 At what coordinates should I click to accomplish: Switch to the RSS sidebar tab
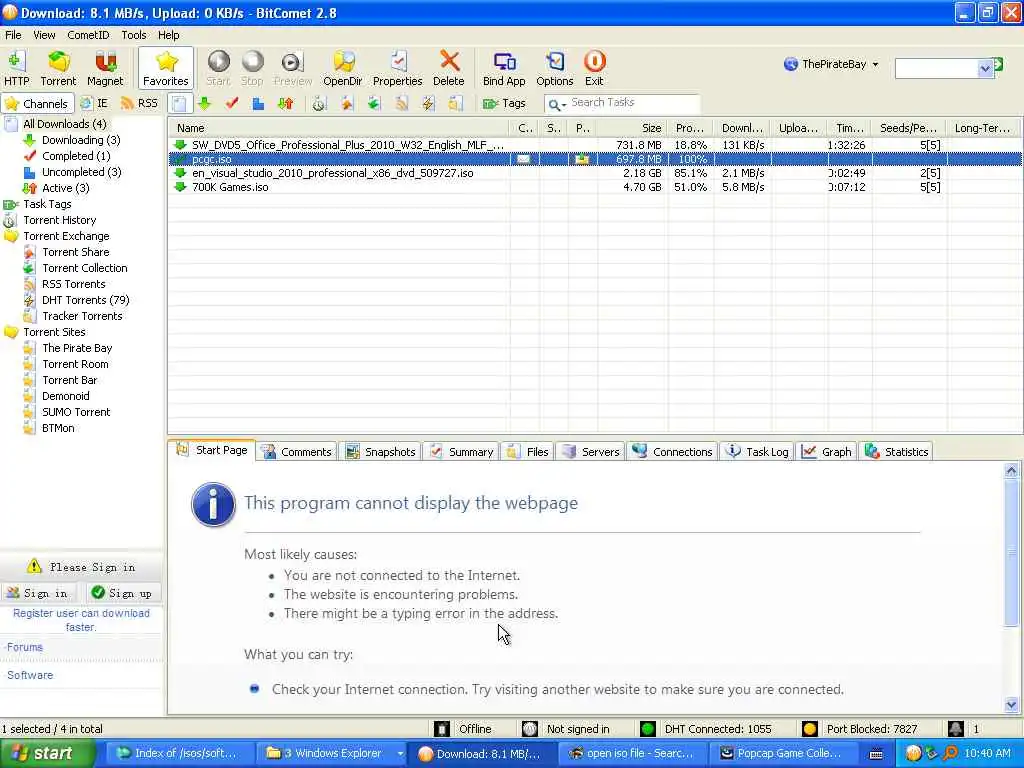[x=140, y=103]
